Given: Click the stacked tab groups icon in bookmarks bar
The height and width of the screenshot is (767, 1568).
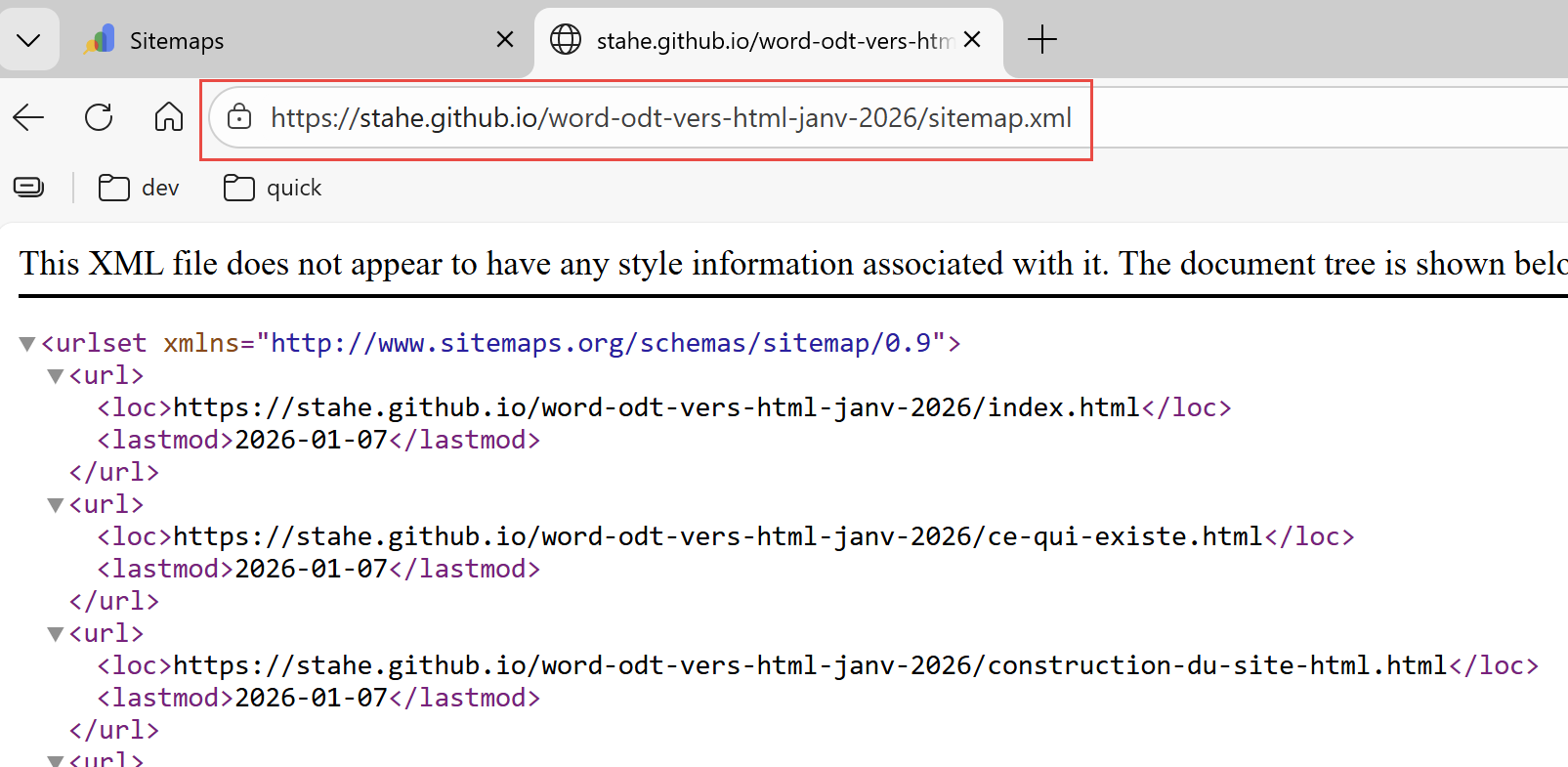Looking at the screenshot, I should point(29,188).
